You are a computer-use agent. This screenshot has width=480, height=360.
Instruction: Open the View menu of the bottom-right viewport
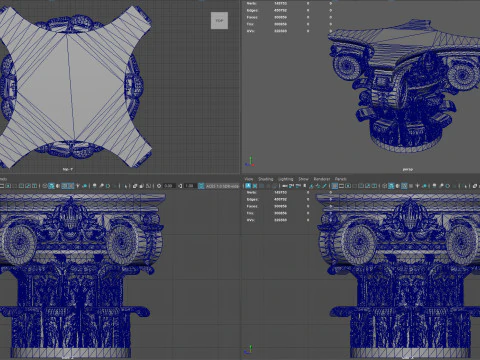(249, 179)
